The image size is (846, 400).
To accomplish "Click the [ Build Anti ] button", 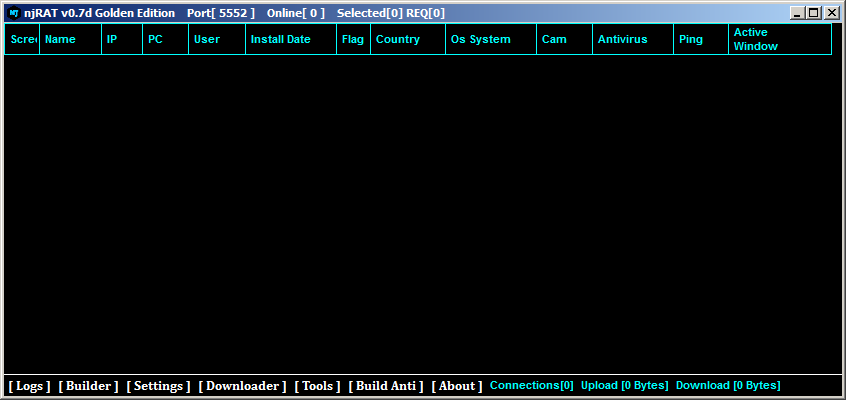I will tap(386, 386).
